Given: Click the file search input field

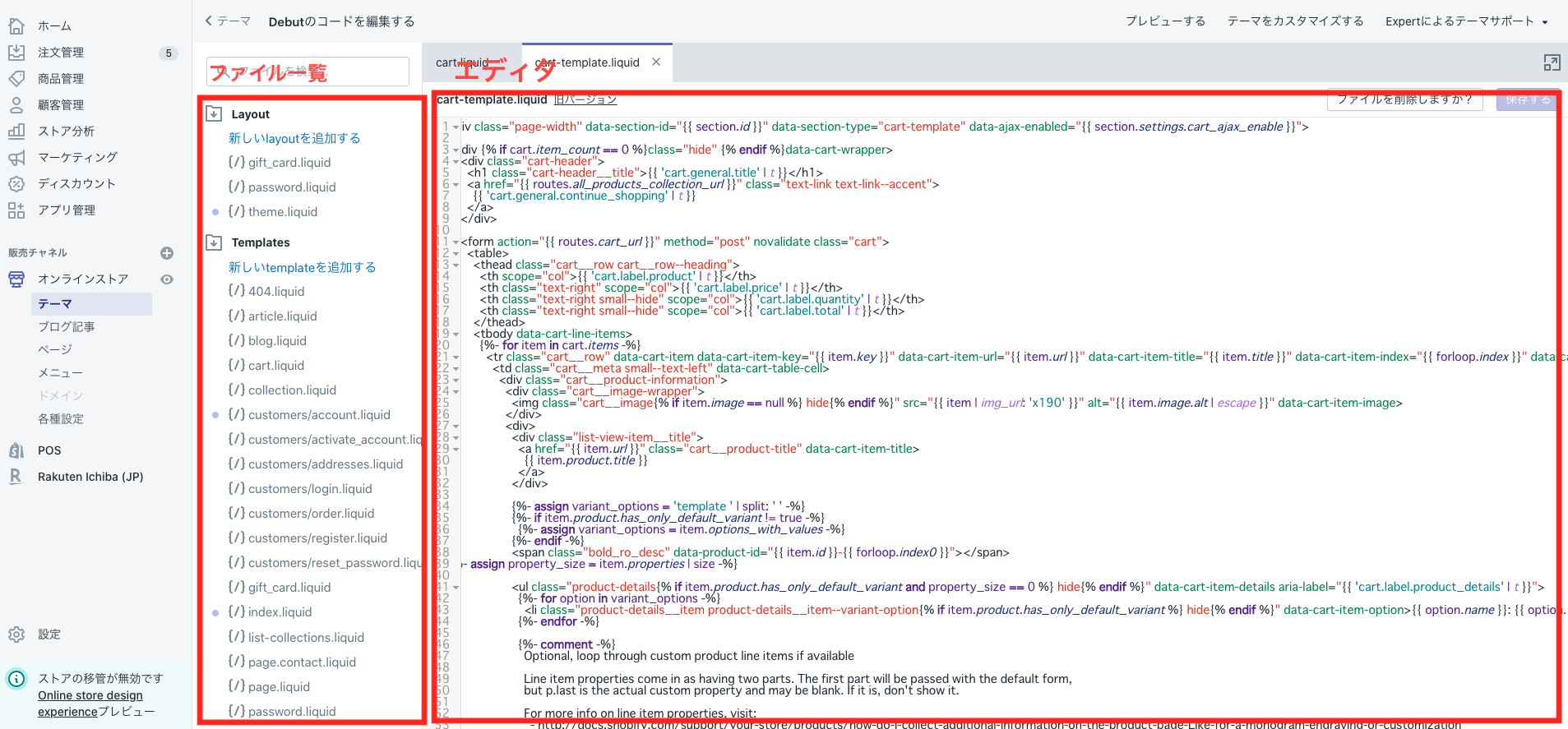Looking at the screenshot, I should coord(308,72).
